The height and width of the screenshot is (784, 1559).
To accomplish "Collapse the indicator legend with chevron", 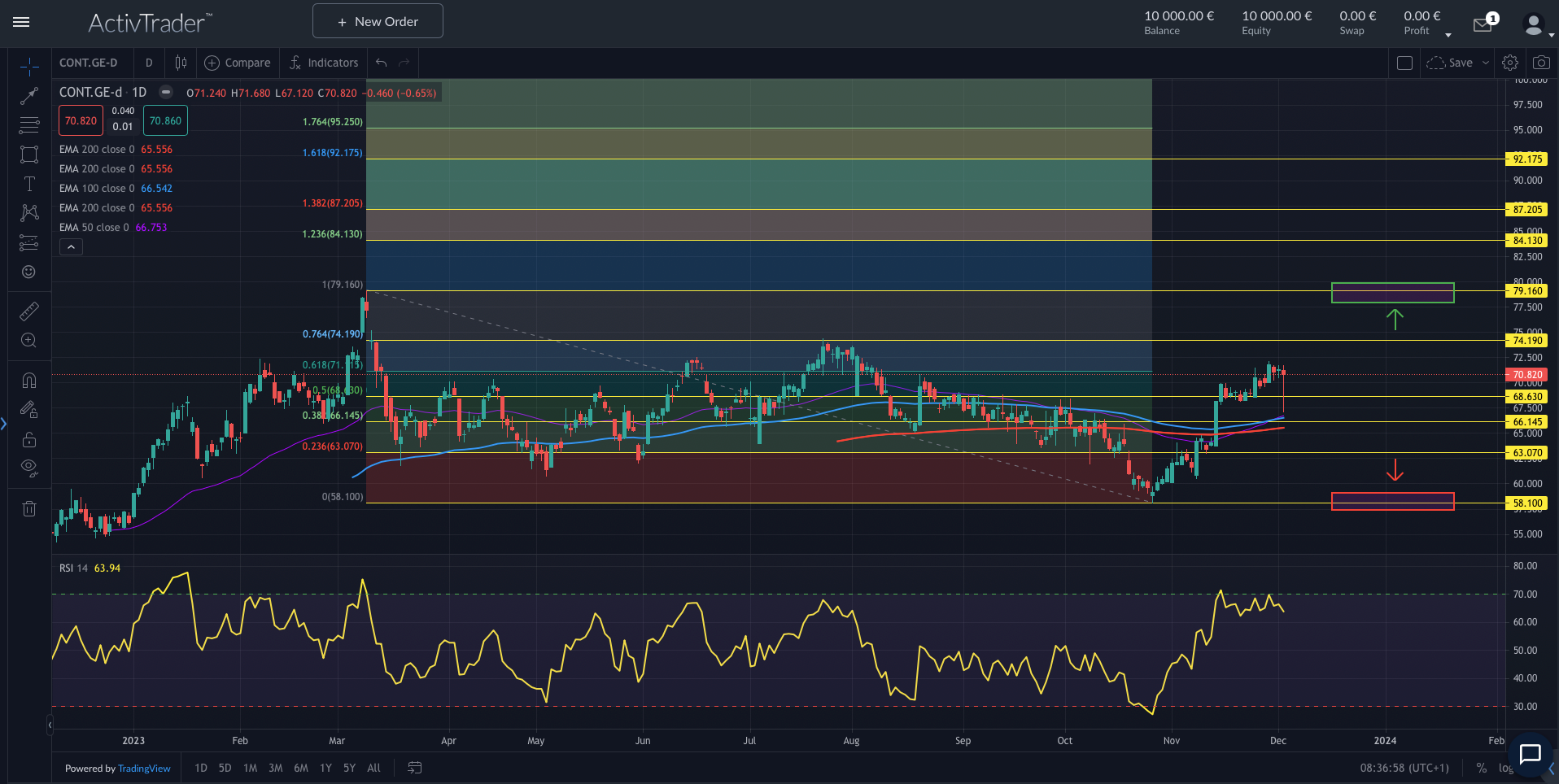I will pyautogui.click(x=71, y=247).
